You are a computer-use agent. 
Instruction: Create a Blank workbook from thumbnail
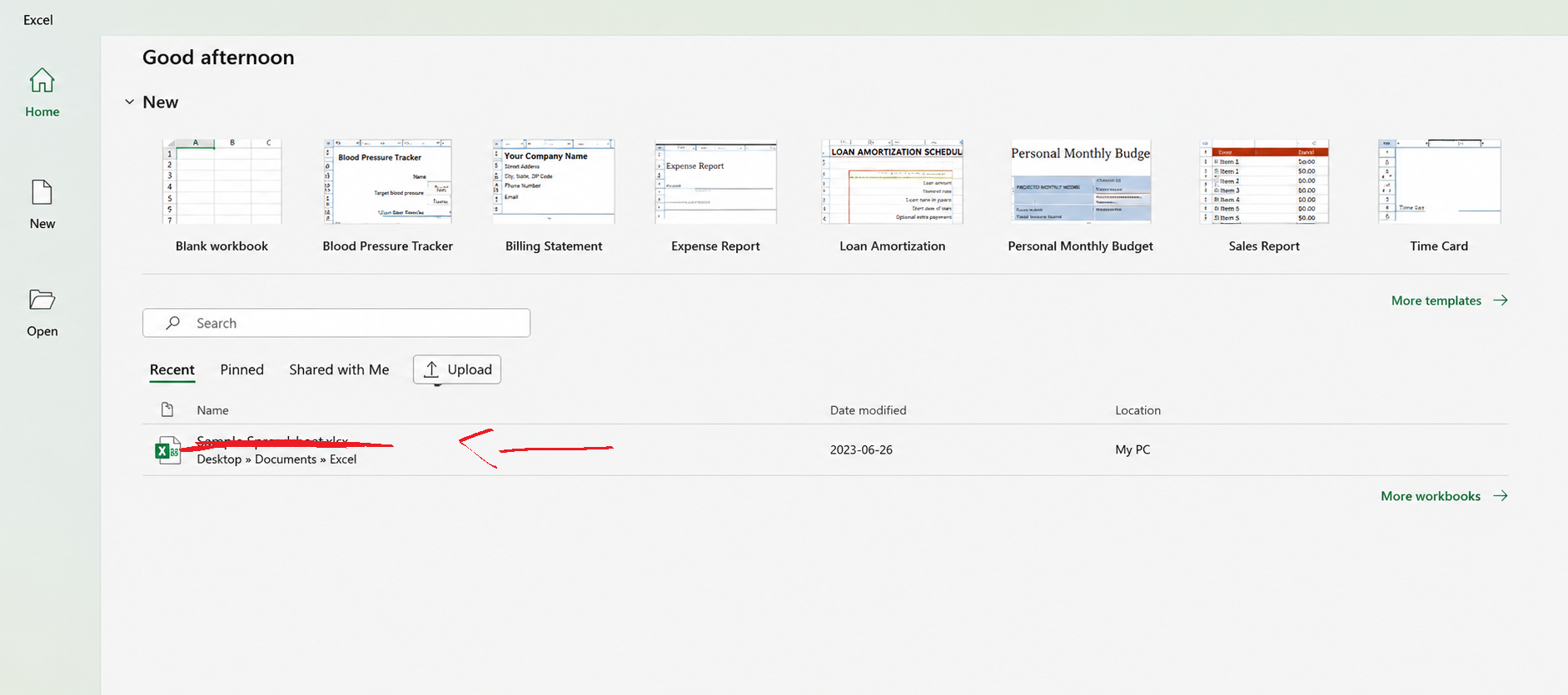click(x=222, y=181)
